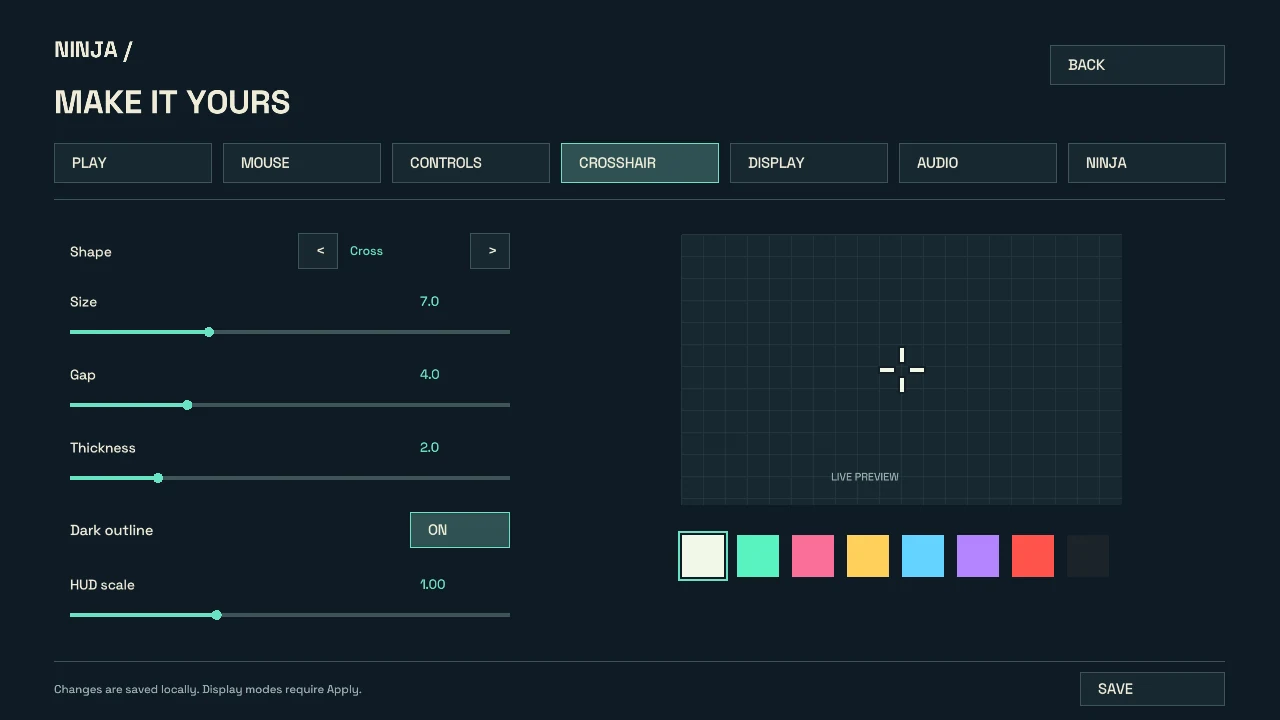This screenshot has height=720, width=1280.
Task: Pick the red color swatch
Action: click(1033, 556)
